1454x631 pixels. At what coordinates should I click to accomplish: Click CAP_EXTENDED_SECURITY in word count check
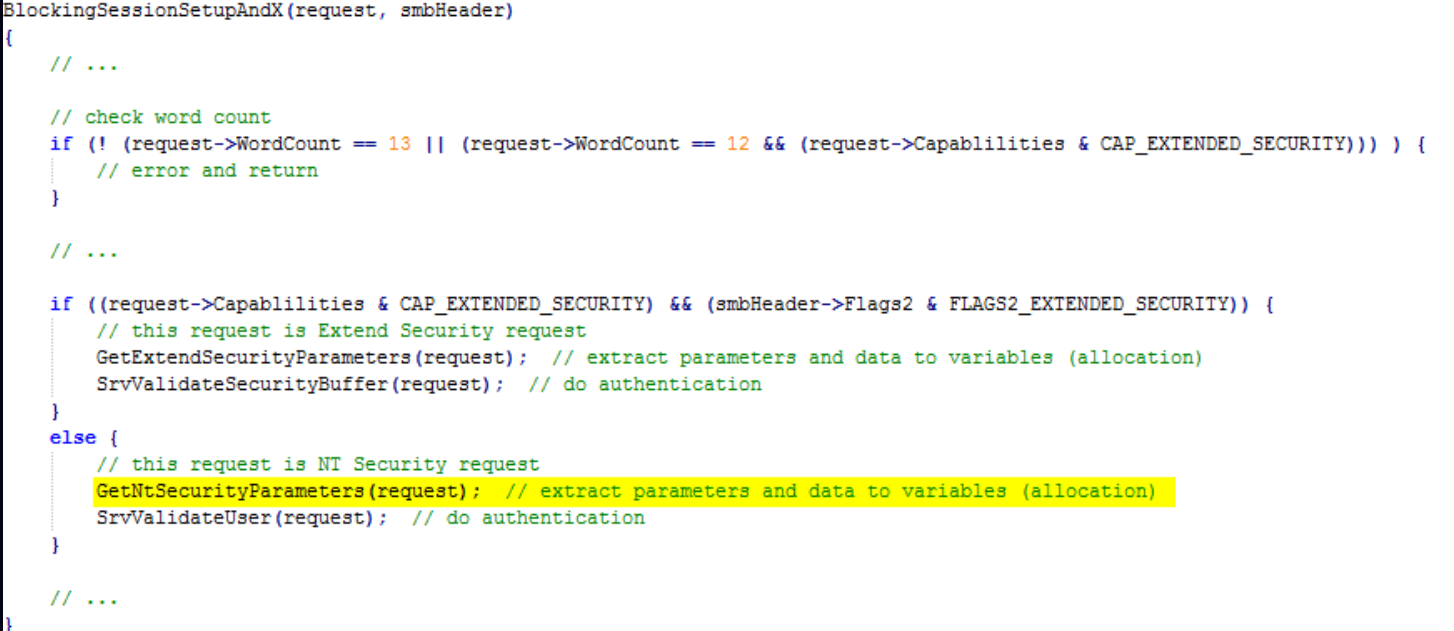pos(1223,143)
